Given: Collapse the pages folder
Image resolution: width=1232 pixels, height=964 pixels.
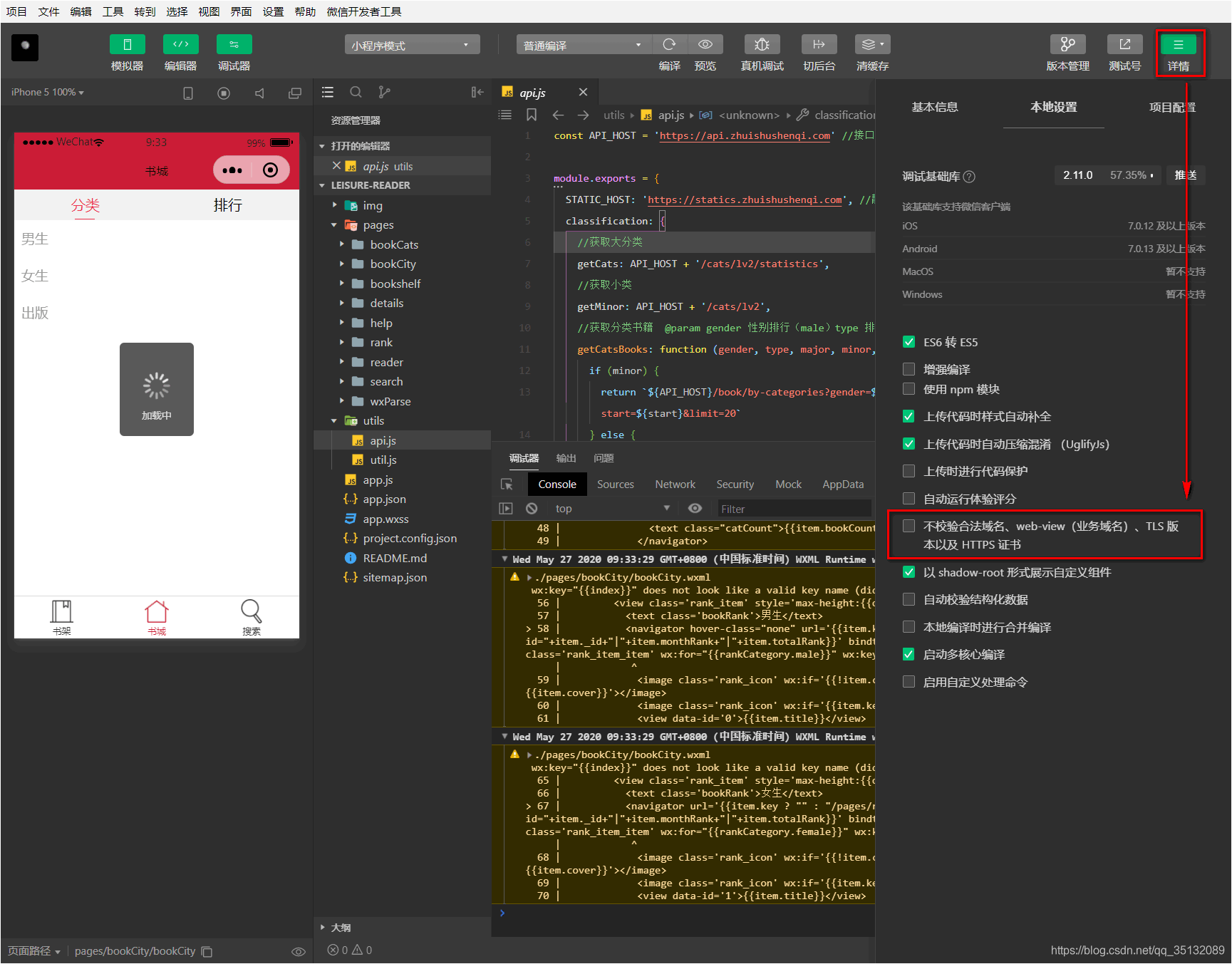Looking at the screenshot, I should [334, 225].
